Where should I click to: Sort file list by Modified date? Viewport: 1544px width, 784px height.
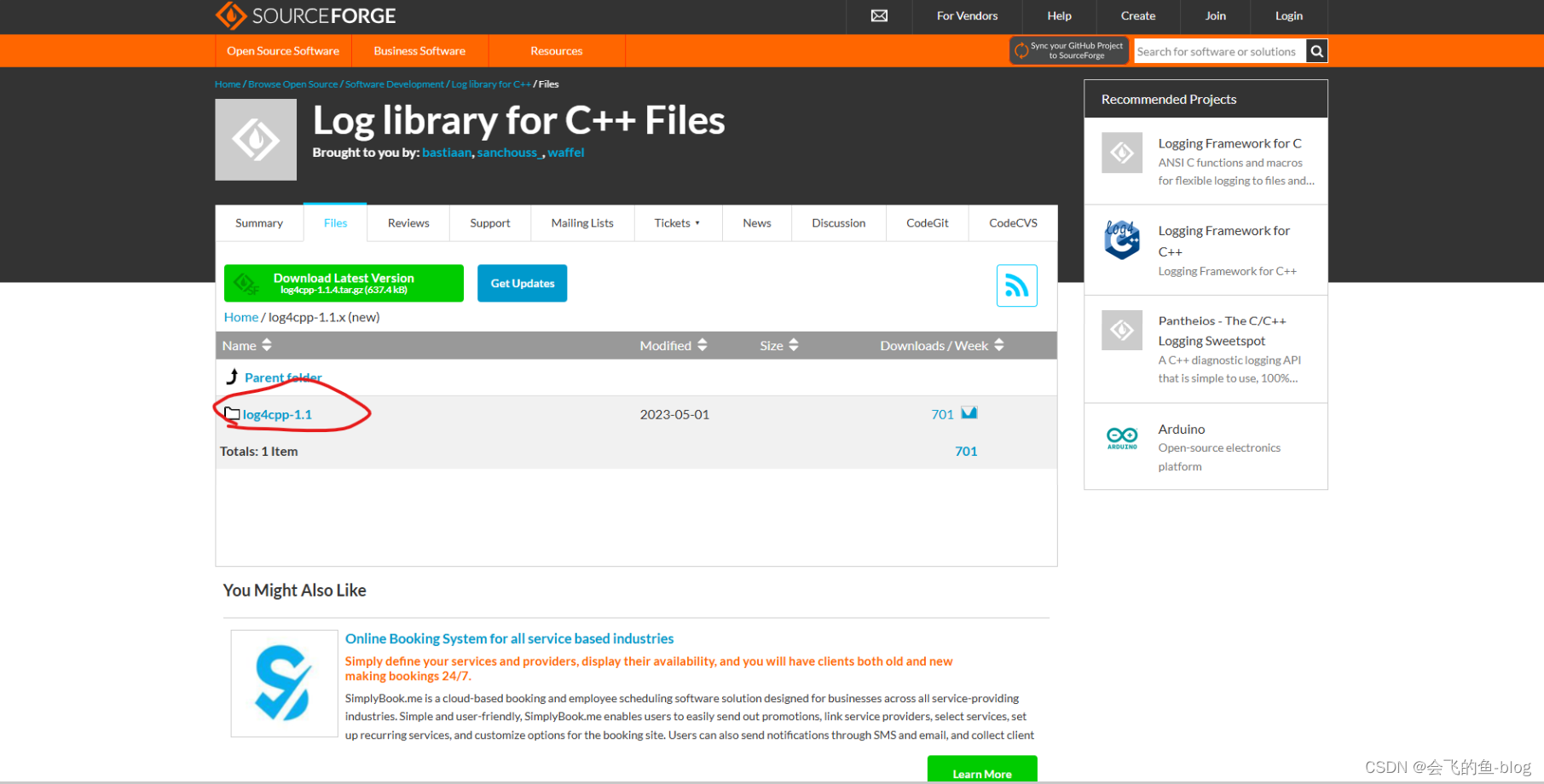coord(674,345)
